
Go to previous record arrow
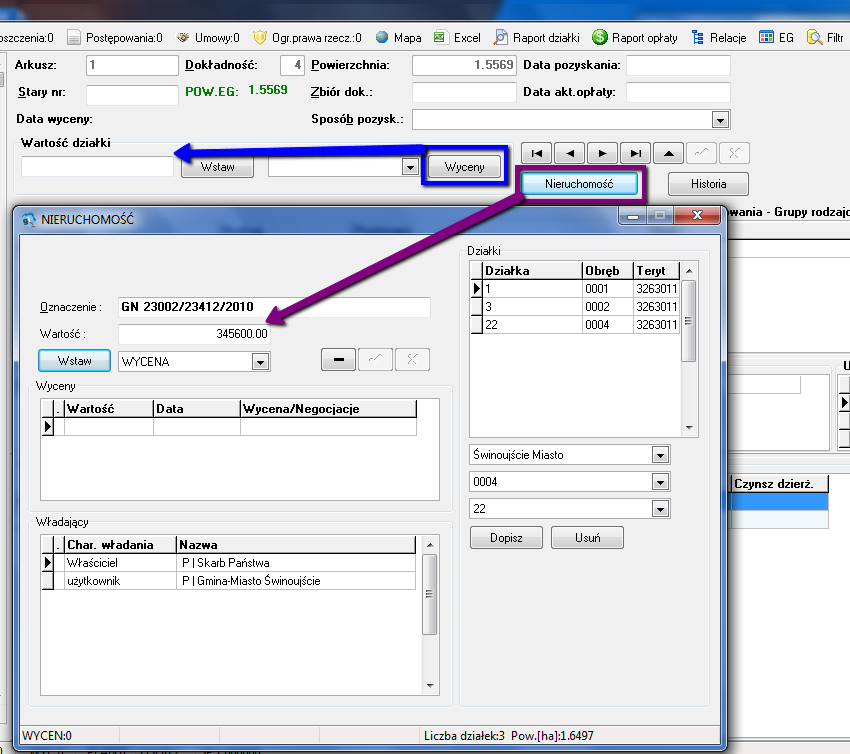click(x=569, y=153)
